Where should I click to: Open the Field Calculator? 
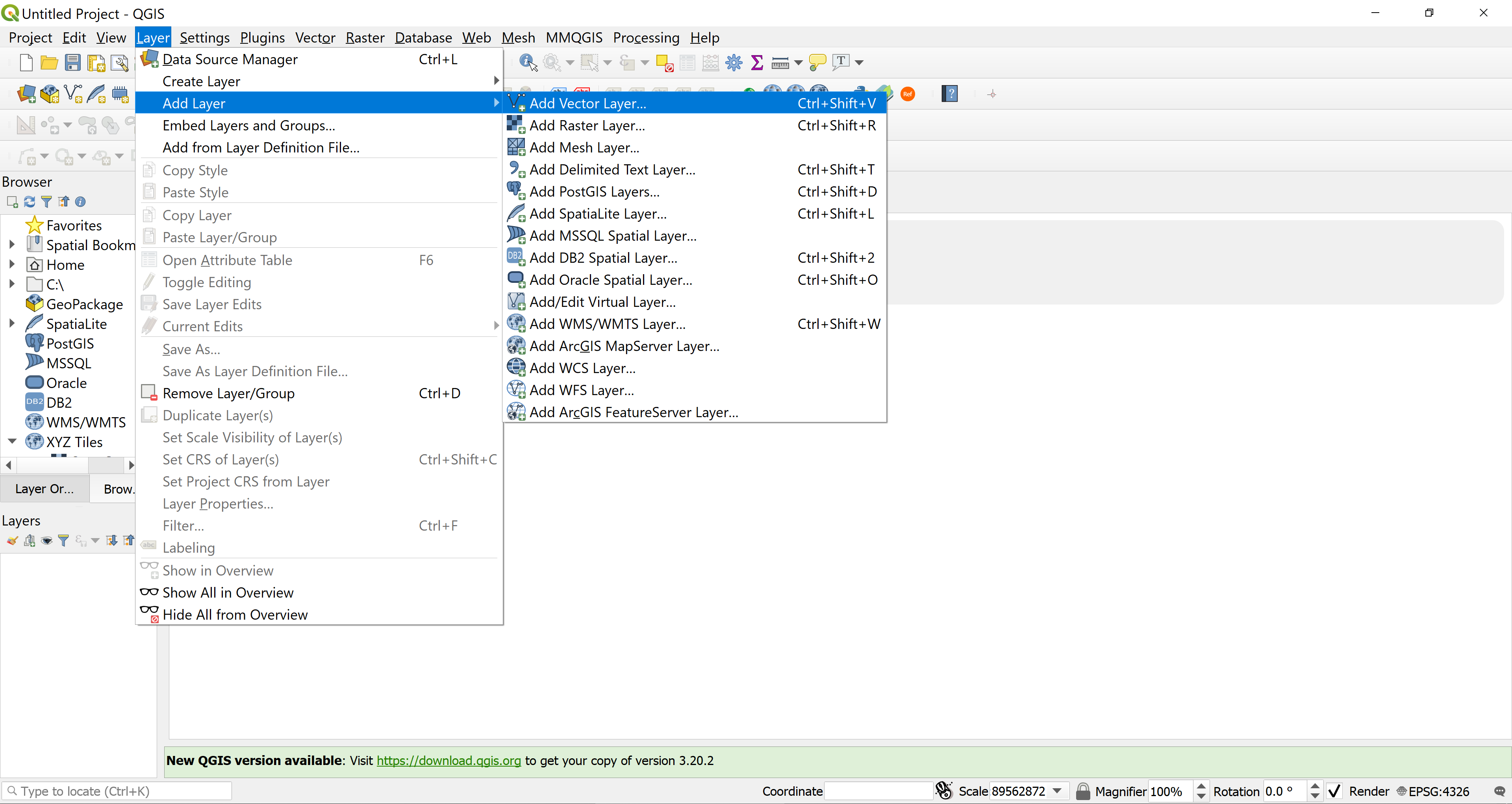tap(710, 62)
